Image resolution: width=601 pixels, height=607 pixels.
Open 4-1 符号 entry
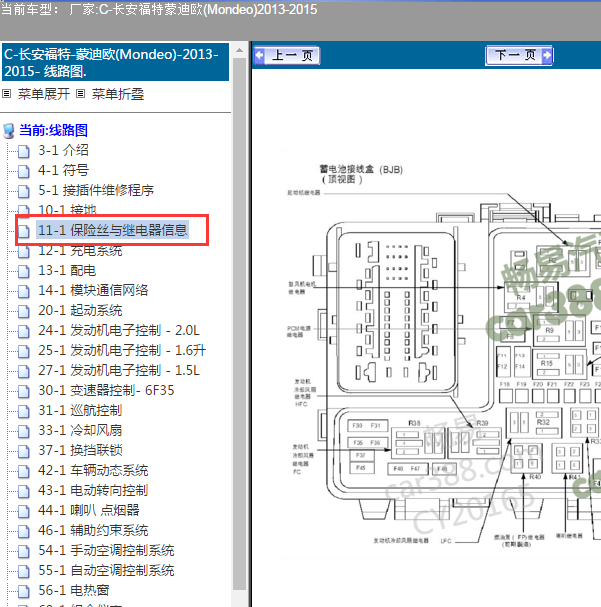63,170
